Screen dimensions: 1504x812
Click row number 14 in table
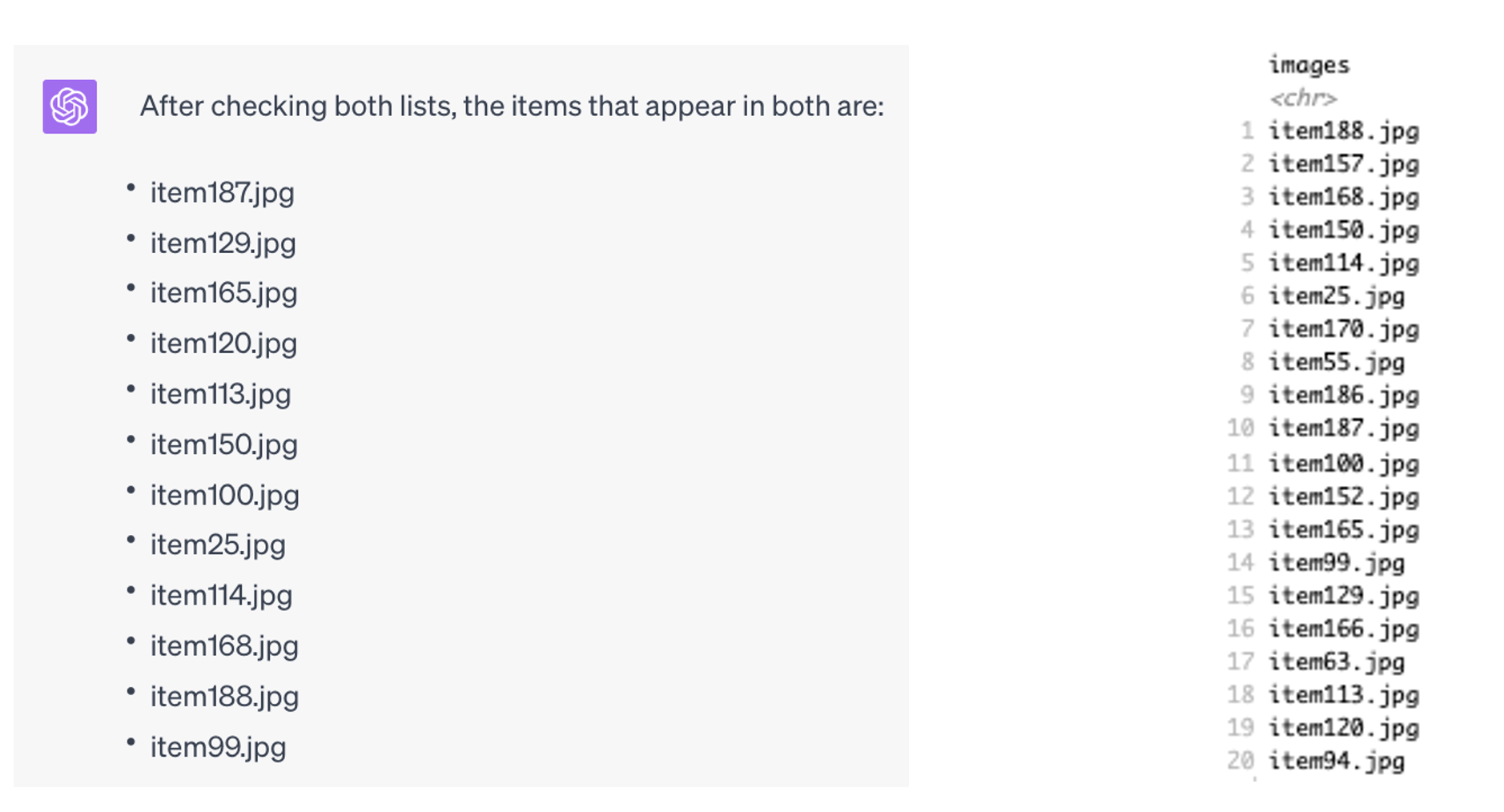[x=1240, y=562]
